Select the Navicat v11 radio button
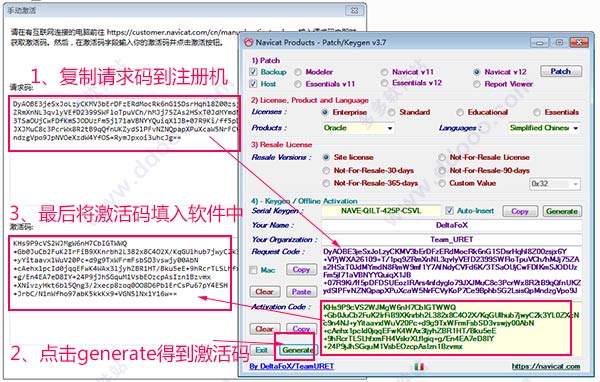This screenshot has width=600, height=382. [384, 72]
